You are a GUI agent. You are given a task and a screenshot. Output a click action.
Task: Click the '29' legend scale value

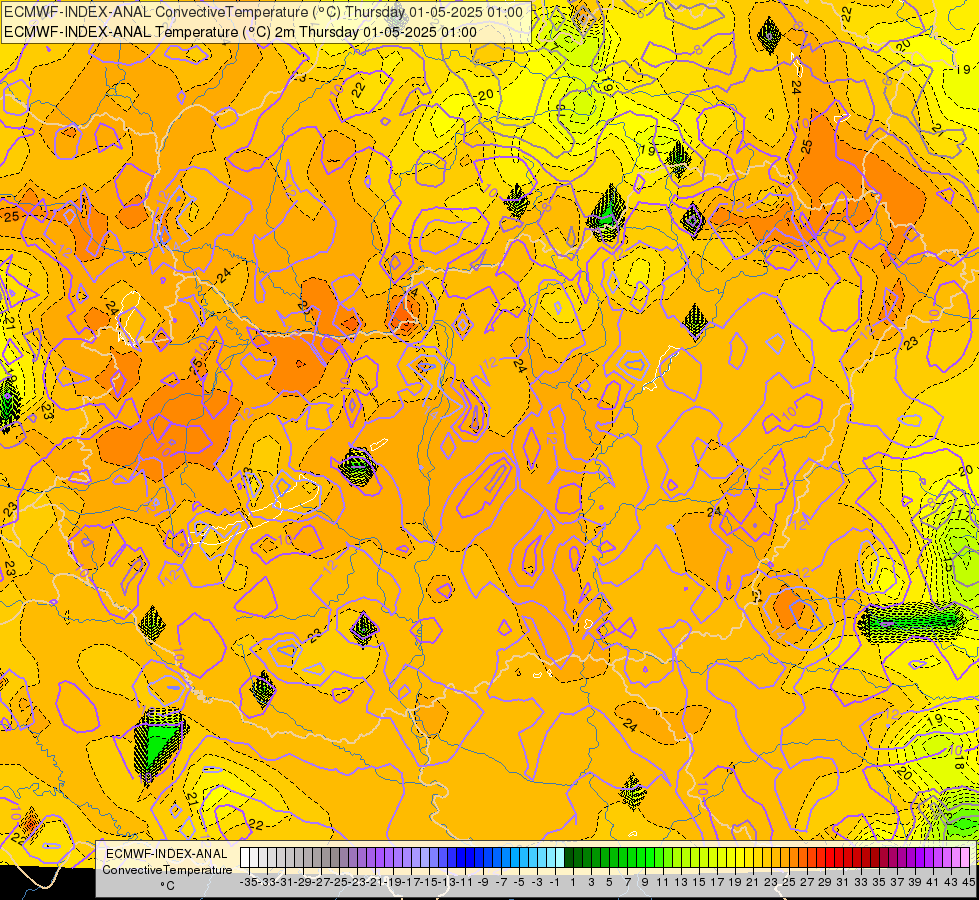(825, 883)
